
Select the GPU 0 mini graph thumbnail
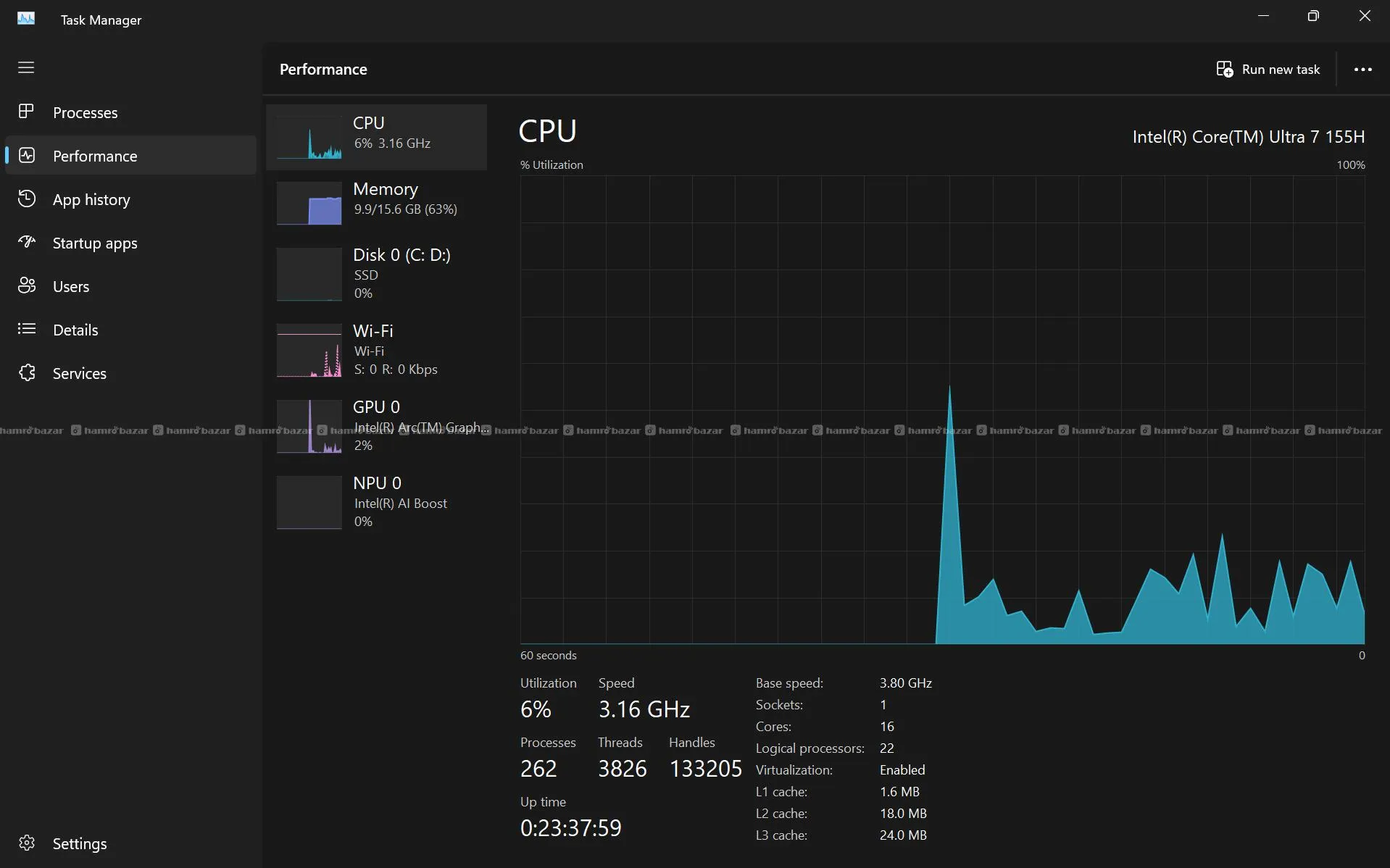coord(309,427)
